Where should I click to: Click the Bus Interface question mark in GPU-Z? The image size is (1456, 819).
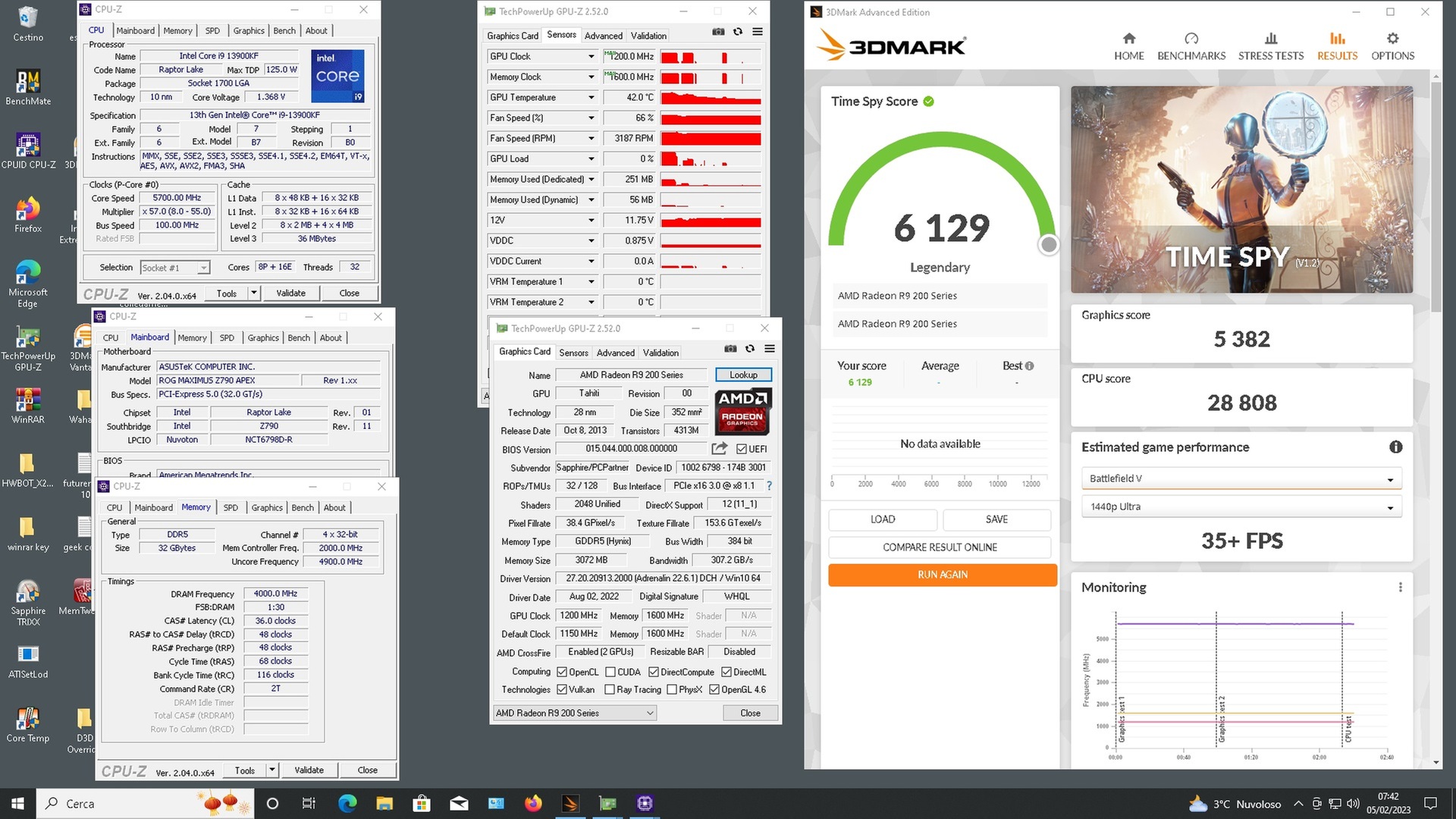769,485
